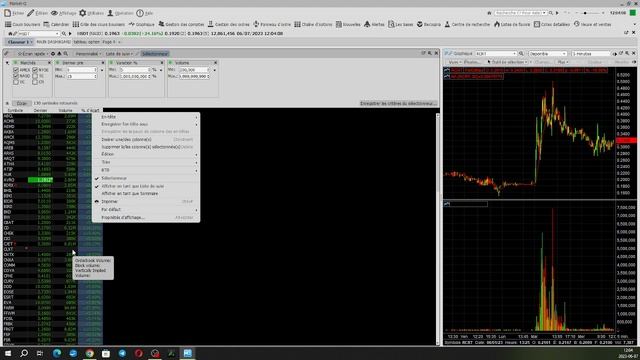Image resolution: width=640 pixels, height=360 pixels.
Task: Click Dernier prix Min input field
Action: point(81,70)
